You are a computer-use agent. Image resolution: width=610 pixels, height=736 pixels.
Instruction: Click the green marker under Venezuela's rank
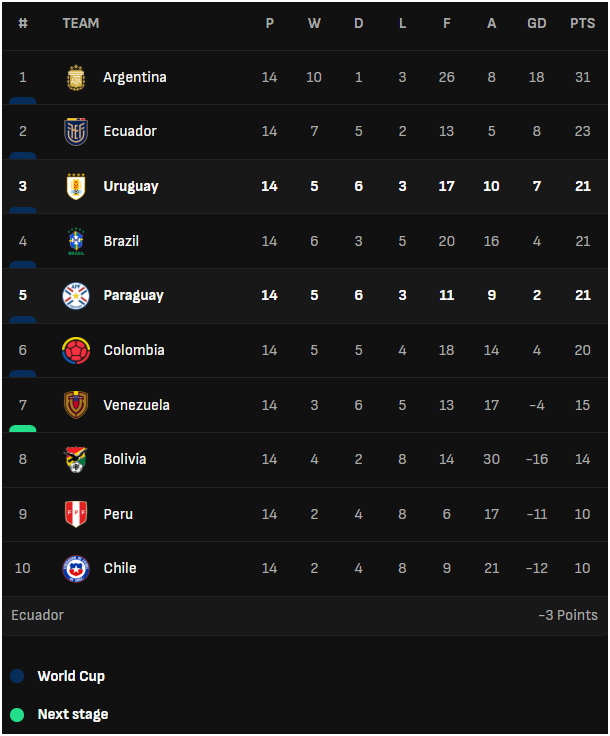[23, 429]
